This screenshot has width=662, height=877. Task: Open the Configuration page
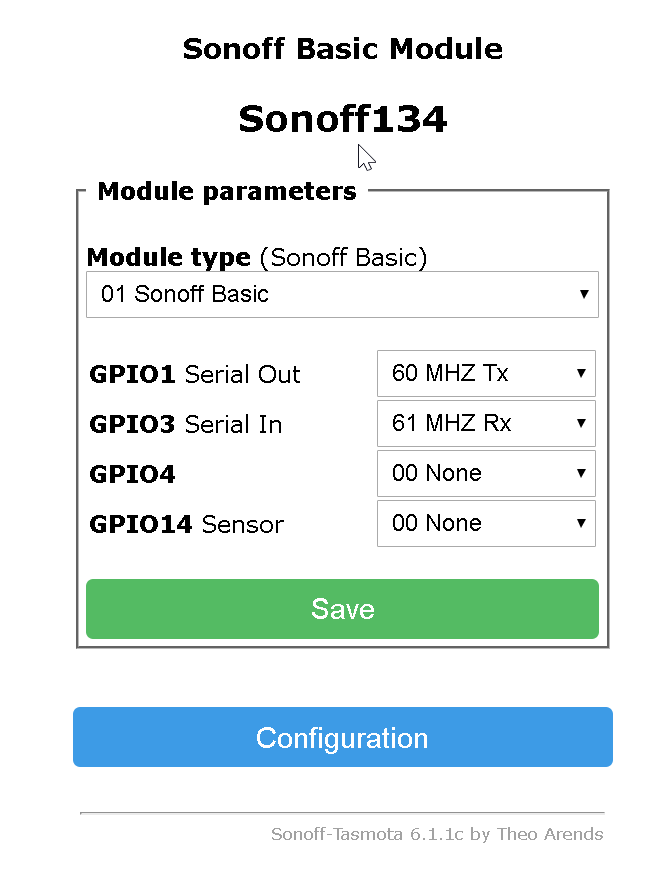pos(342,737)
